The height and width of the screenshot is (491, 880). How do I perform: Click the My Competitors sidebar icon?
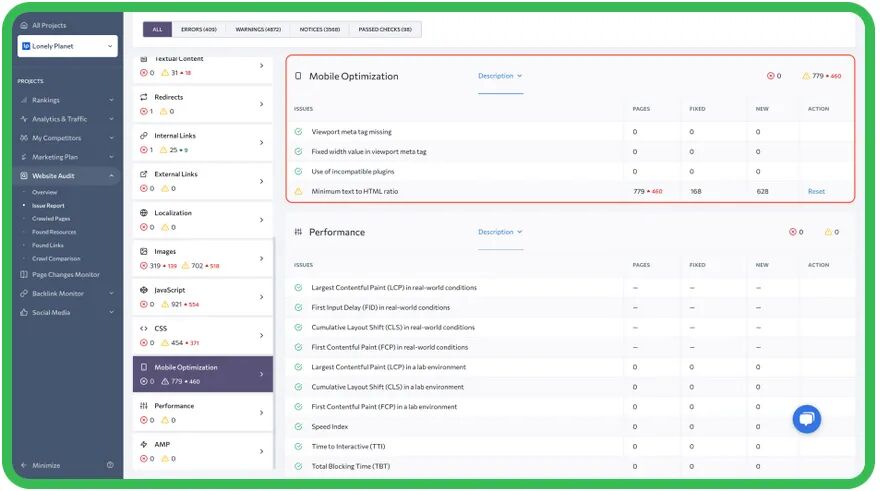24,138
